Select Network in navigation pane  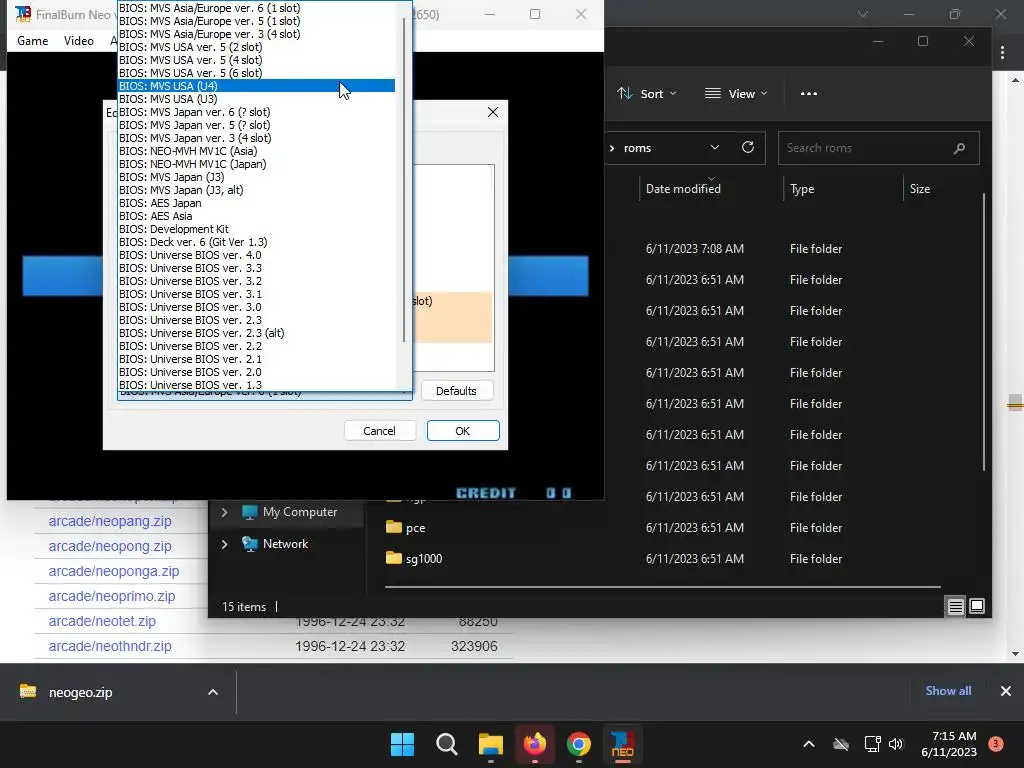(275, 544)
